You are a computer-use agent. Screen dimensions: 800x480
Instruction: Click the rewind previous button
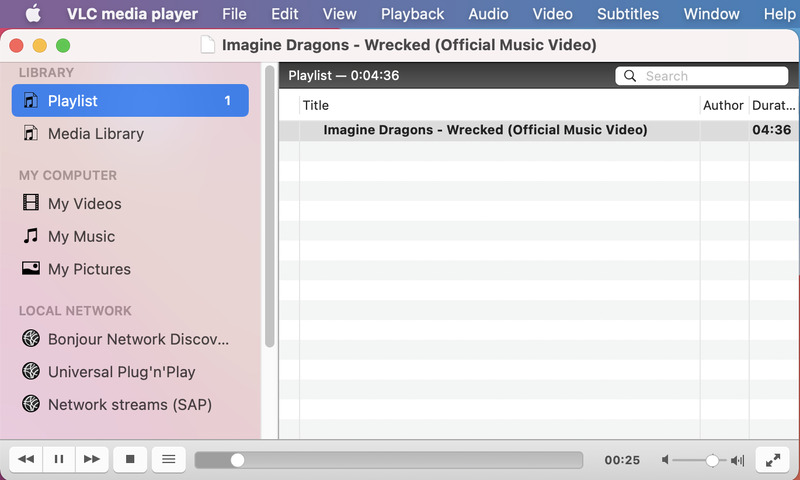(26, 459)
